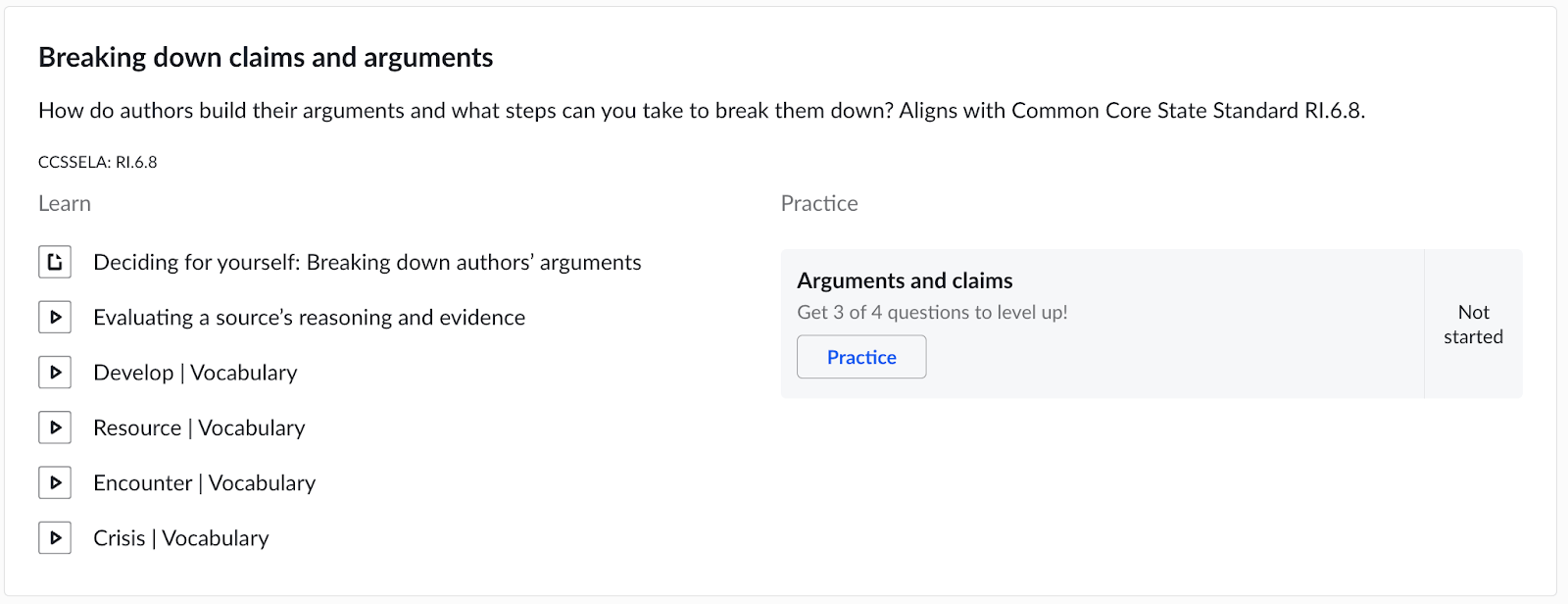Click the video icon beside Evaluating a source's reasoning
The height and width of the screenshot is (604, 1568).
pyautogui.click(x=55, y=317)
